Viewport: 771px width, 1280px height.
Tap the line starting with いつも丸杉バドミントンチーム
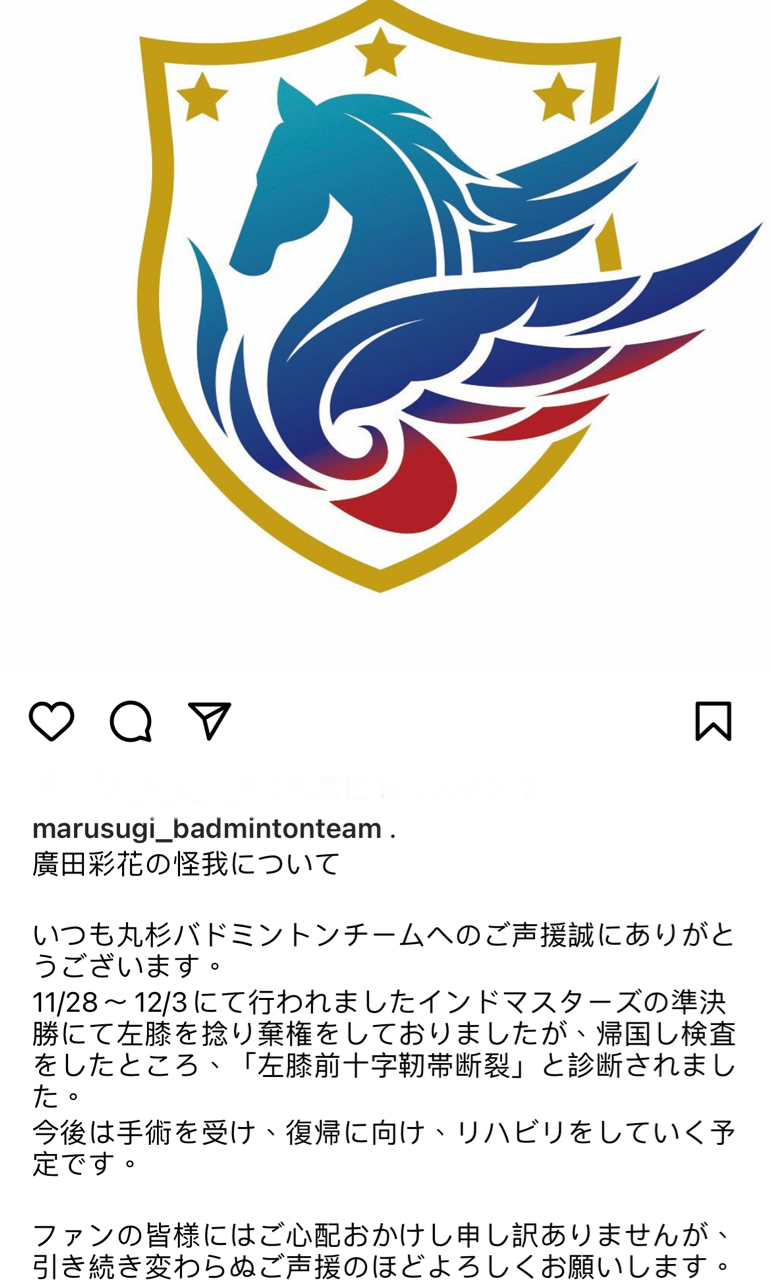[x=384, y=934]
